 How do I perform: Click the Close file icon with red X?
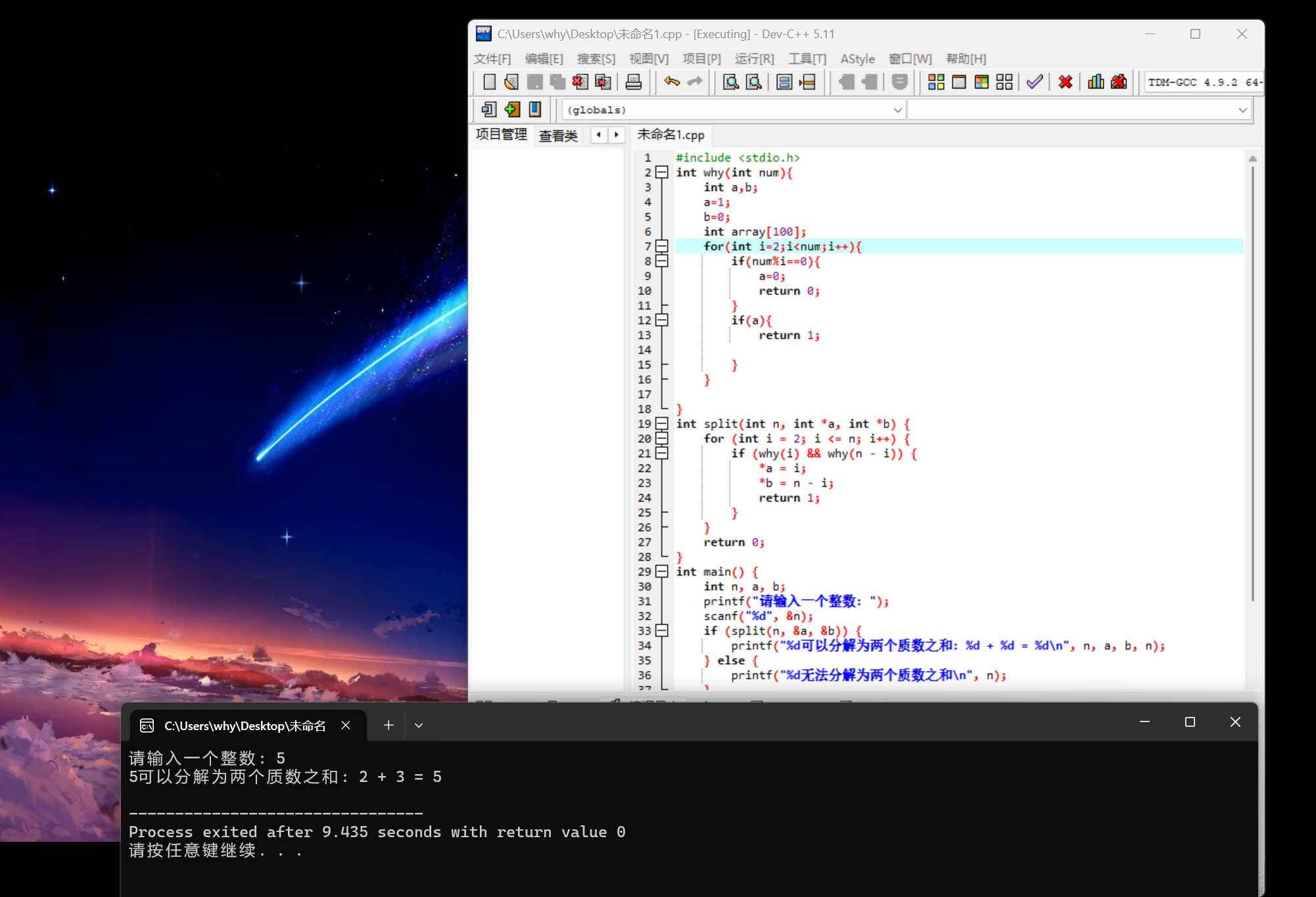580,82
